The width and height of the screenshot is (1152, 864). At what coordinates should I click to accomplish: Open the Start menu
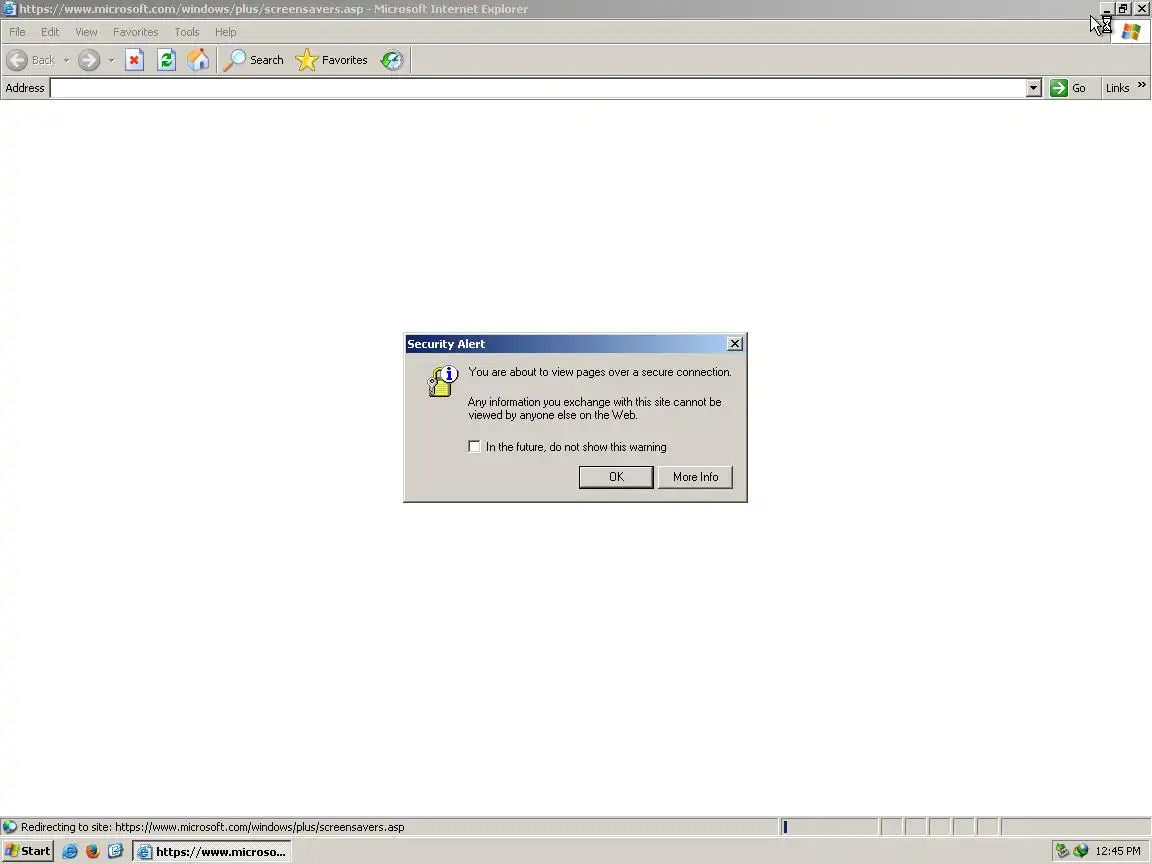(x=28, y=852)
